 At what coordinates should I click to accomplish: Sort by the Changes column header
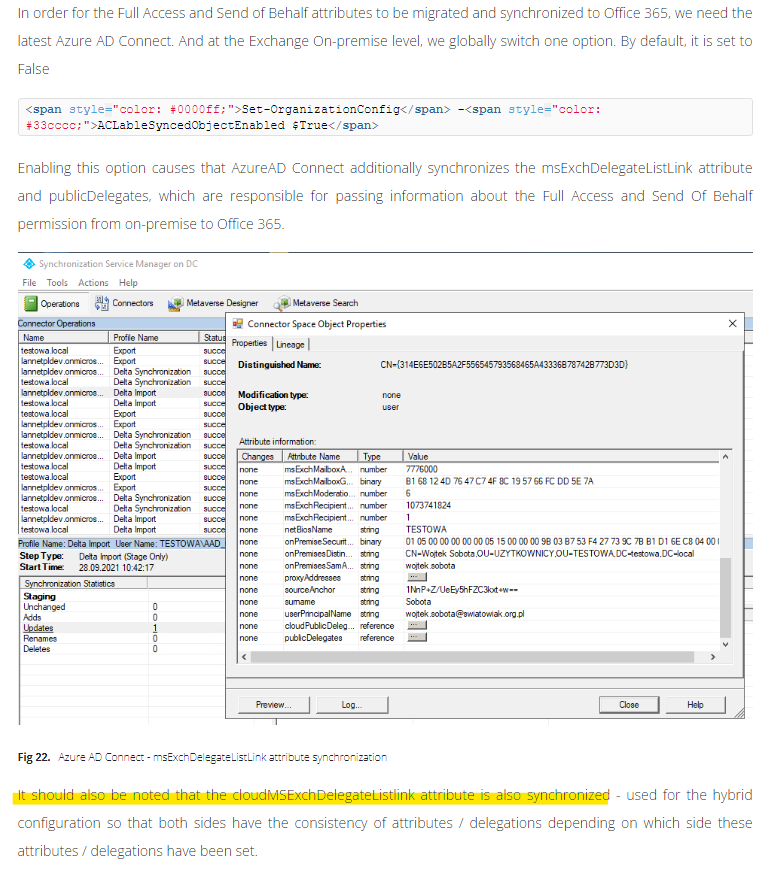pos(261,457)
